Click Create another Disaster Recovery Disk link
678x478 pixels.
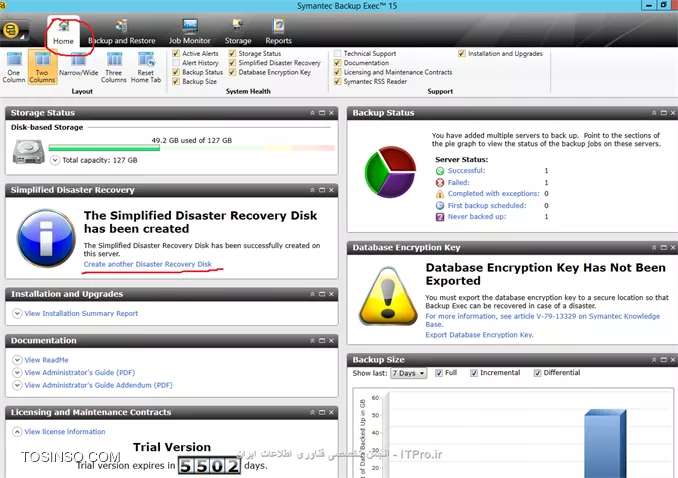[147, 264]
